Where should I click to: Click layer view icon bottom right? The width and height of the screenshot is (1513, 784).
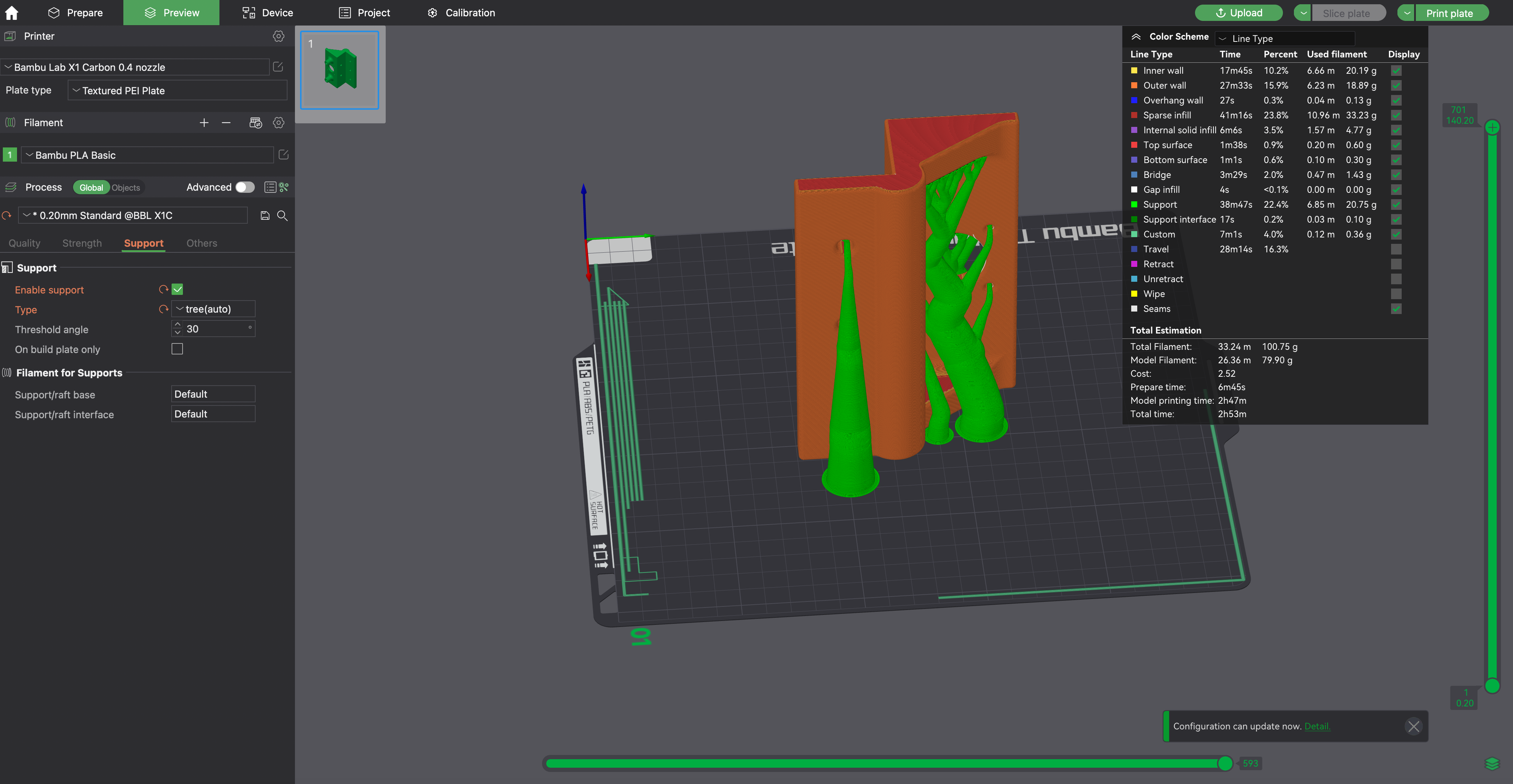click(x=1492, y=763)
